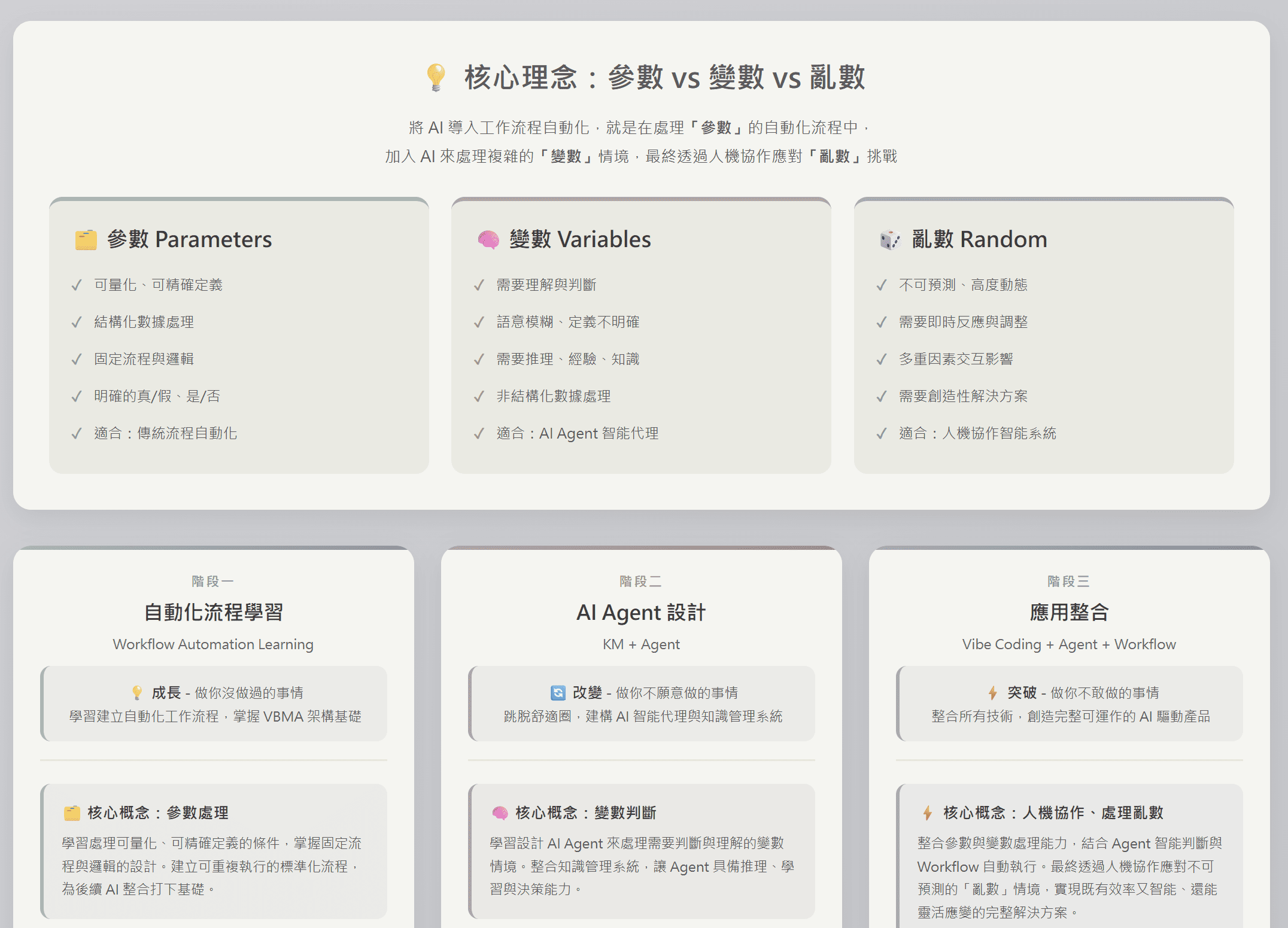Click the folder icon next to 參數 Parameters

86,240
